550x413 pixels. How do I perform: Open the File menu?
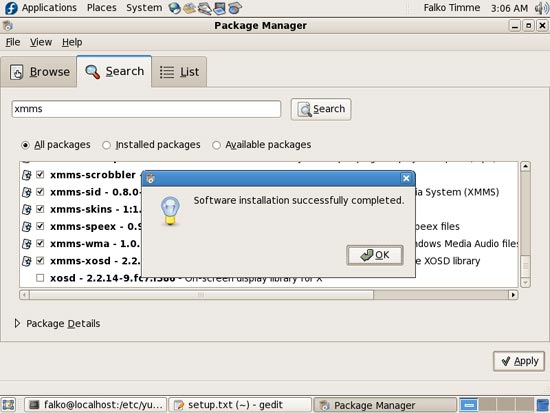pyautogui.click(x=13, y=42)
